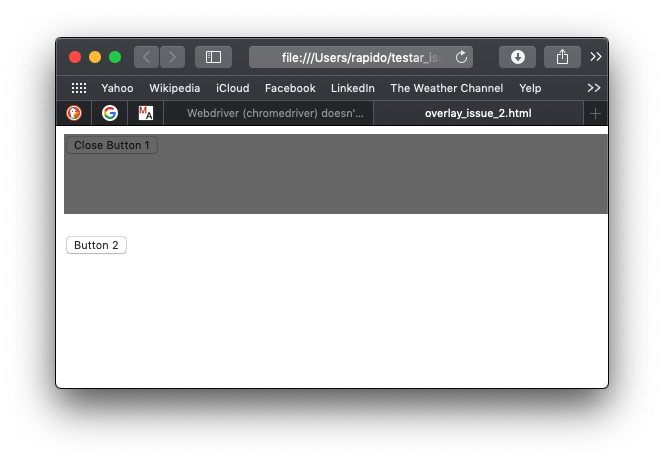The height and width of the screenshot is (462, 664).
Task: Toggle the sidebar button in Safari toolbar
Action: [213, 57]
